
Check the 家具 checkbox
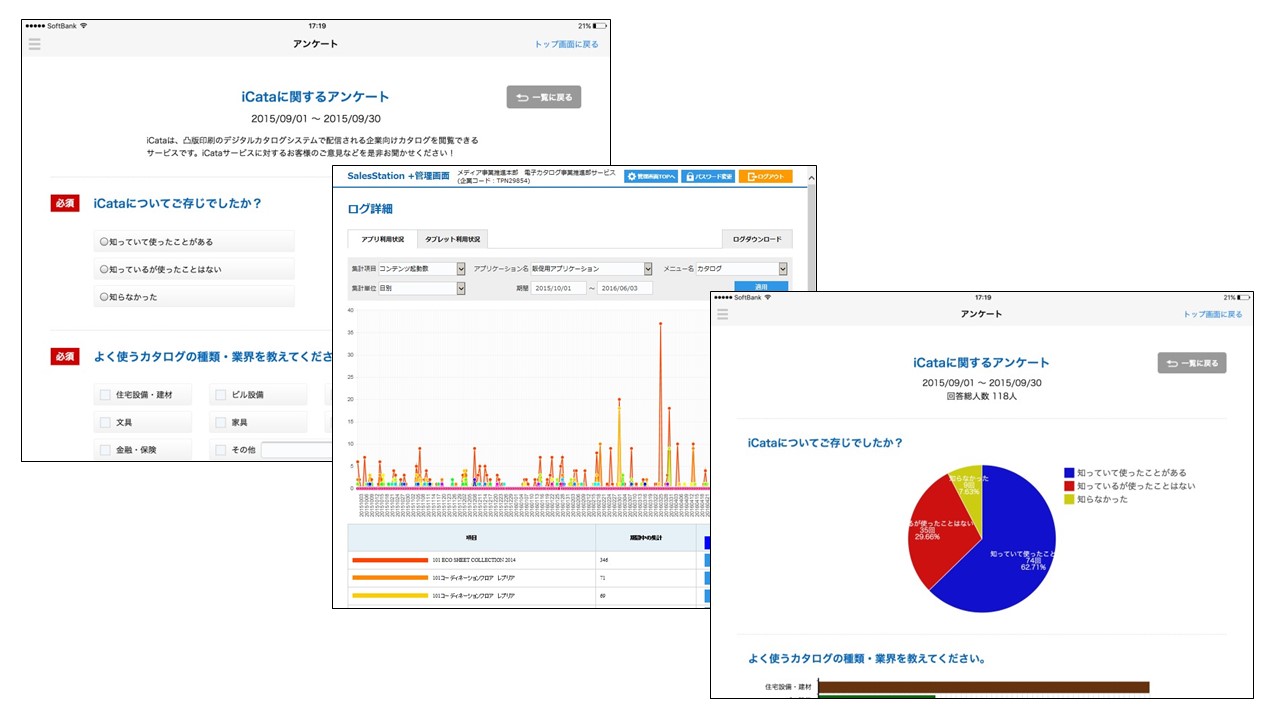click(x=221, y=423)
